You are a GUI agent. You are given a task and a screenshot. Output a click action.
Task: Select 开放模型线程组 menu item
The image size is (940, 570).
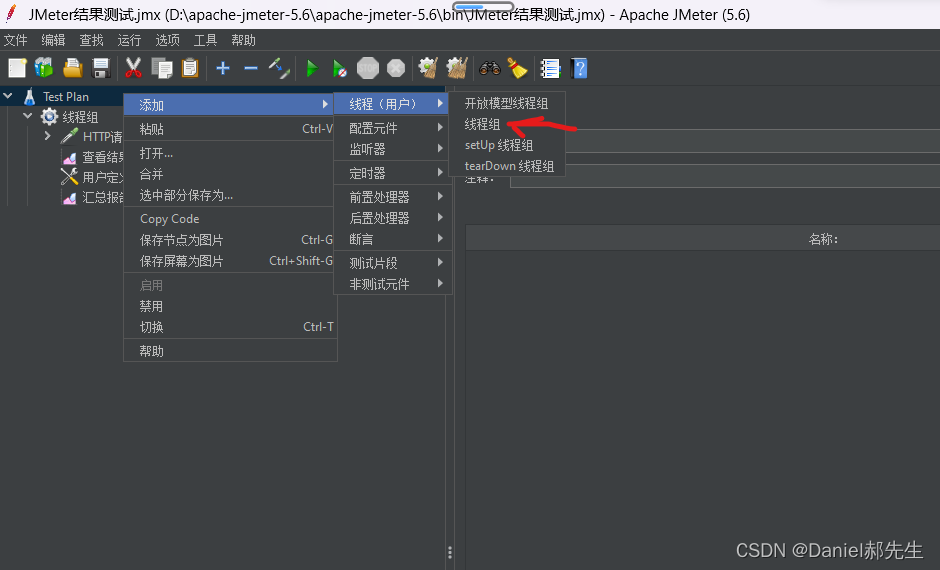pyautogui.click(x=507, y=103)
